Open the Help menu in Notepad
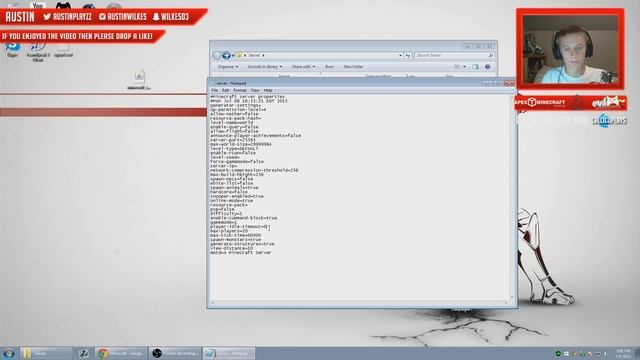This screenshot has width=640, height=360. pos(268,90)
